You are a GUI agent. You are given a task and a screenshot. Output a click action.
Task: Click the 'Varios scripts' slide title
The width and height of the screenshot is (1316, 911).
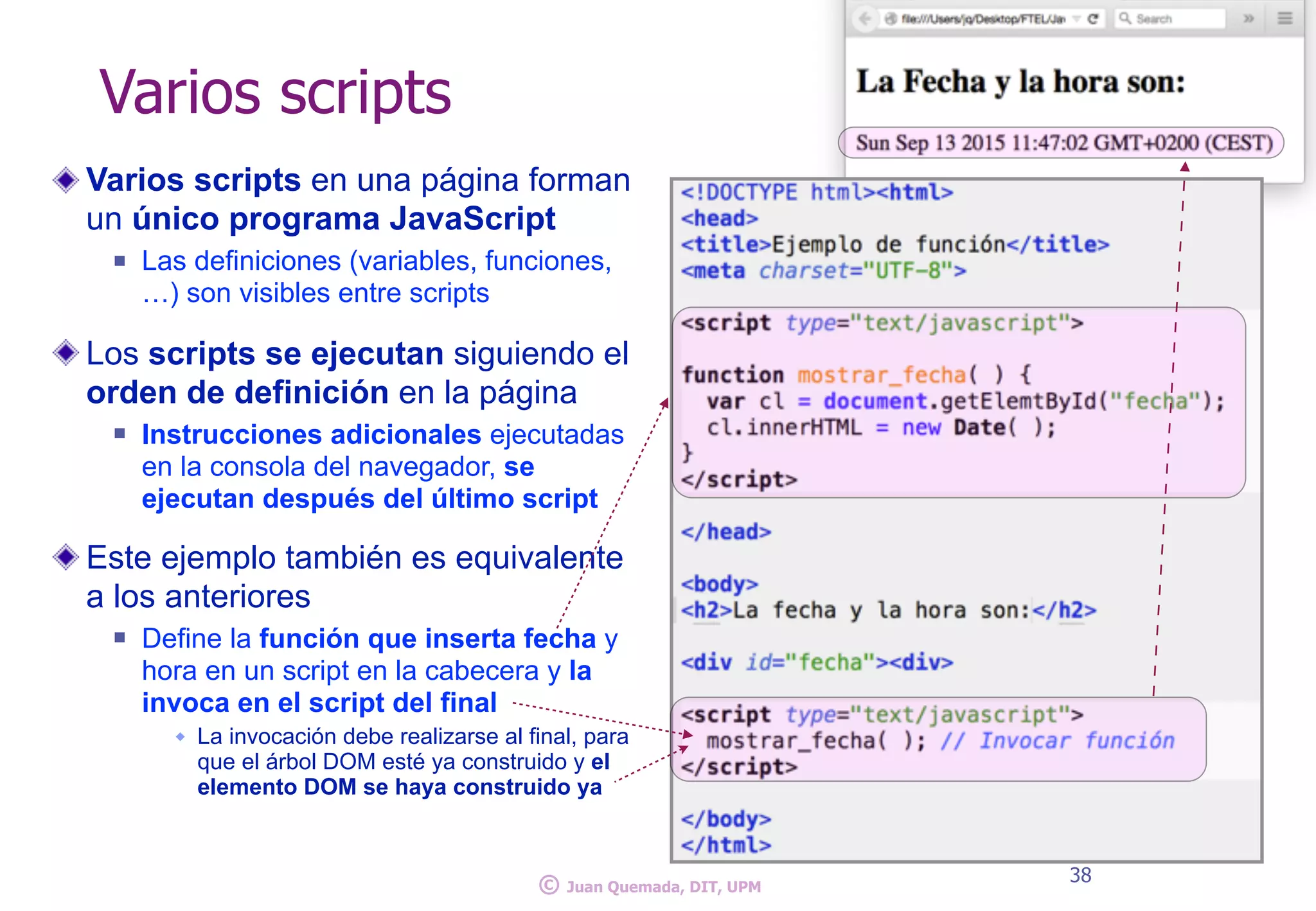click(275, 93)
